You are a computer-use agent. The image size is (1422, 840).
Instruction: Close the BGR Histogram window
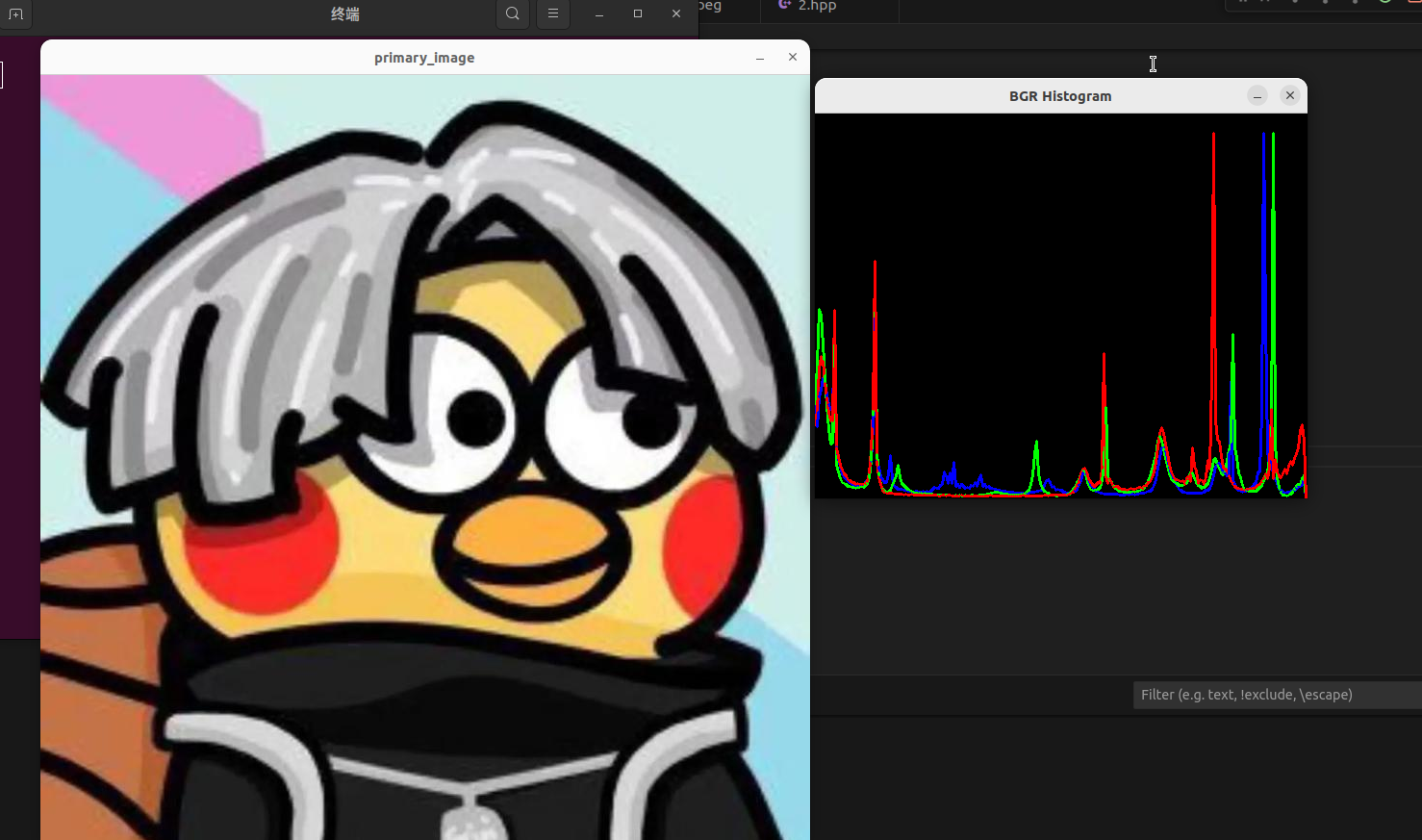[x=1290, y=95]
